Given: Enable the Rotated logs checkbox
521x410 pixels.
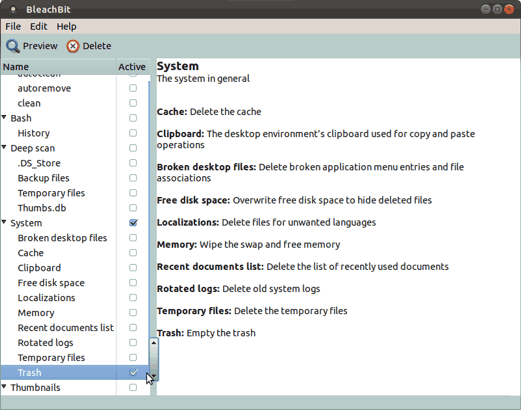Looking at the screenshot, I should point(133,343).
